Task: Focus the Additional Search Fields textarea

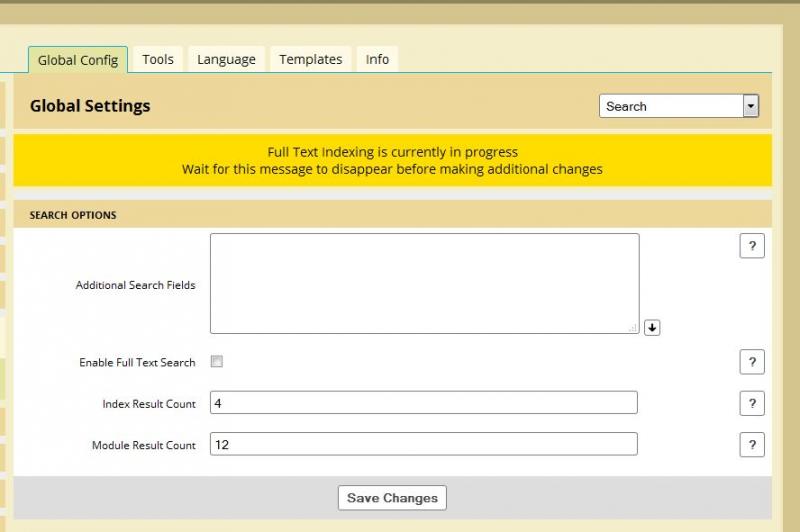Action: pyautogui.click(x=424, y=283)
